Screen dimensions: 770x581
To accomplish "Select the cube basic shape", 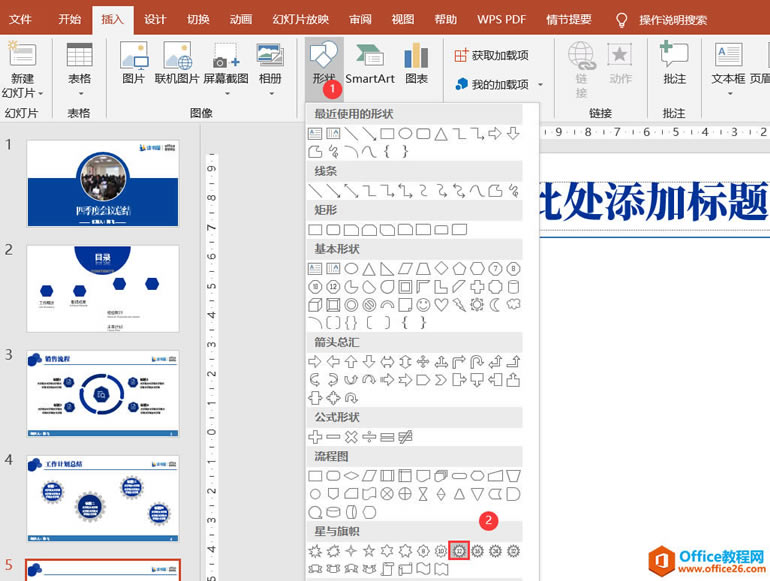I will tap(315, 304).
